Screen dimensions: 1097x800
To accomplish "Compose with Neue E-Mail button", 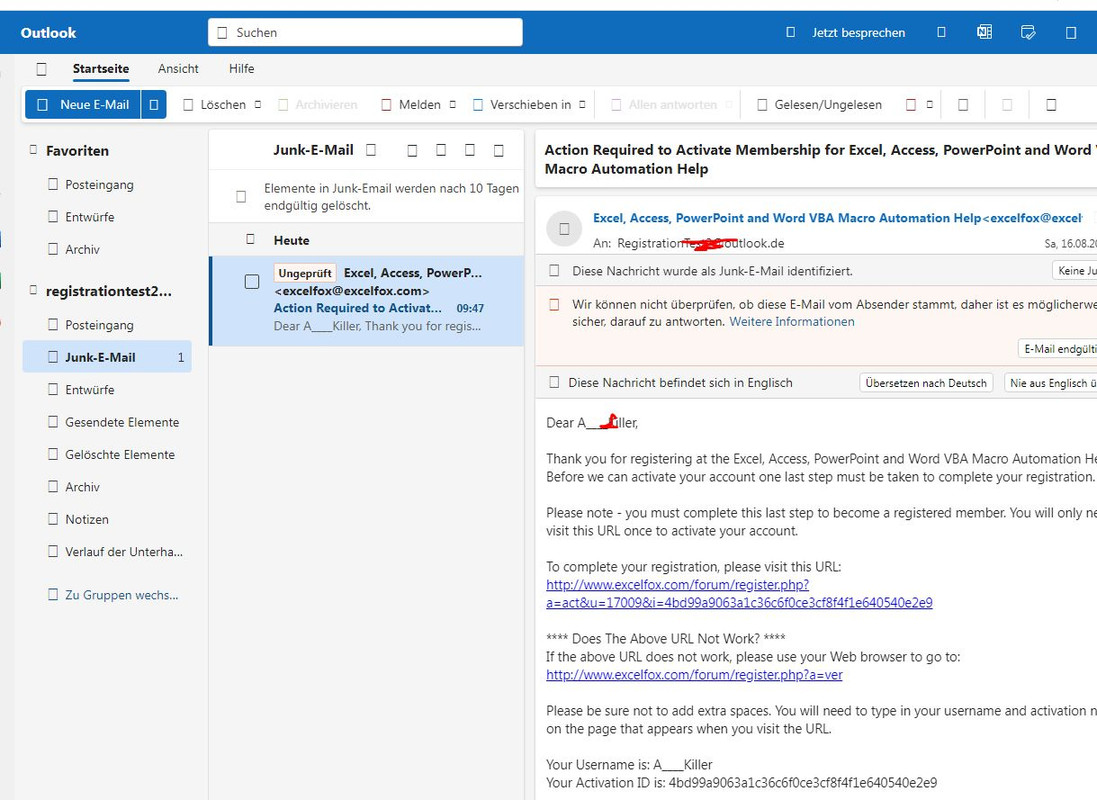I will (x=83, y=104).
